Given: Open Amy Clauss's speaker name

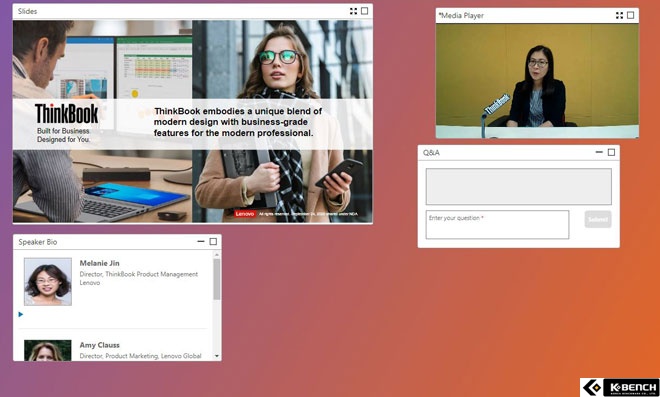Looking at the screenshot, I should tap(99, 345).
